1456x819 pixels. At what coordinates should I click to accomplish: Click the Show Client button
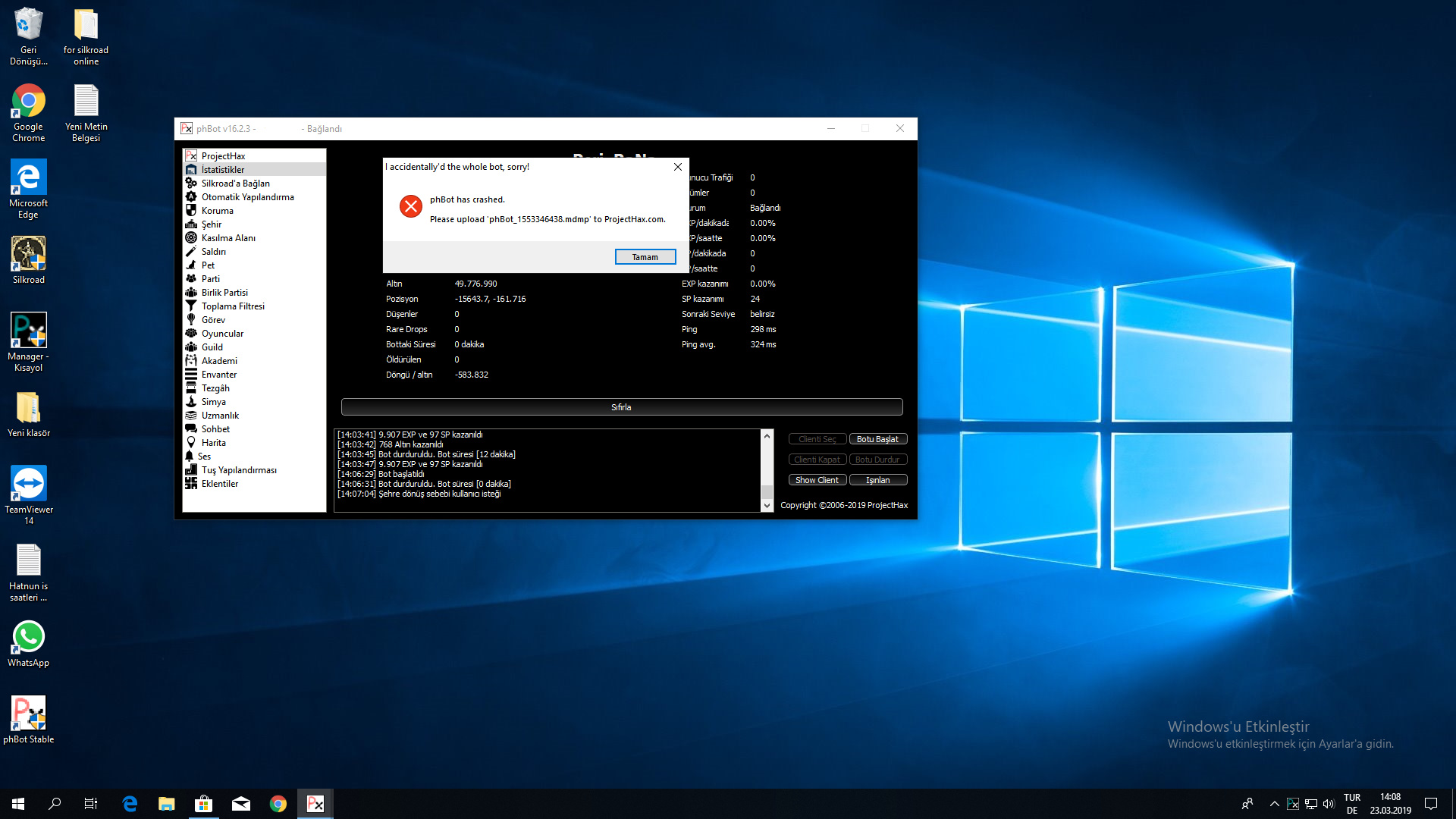(x=817, y=480)
